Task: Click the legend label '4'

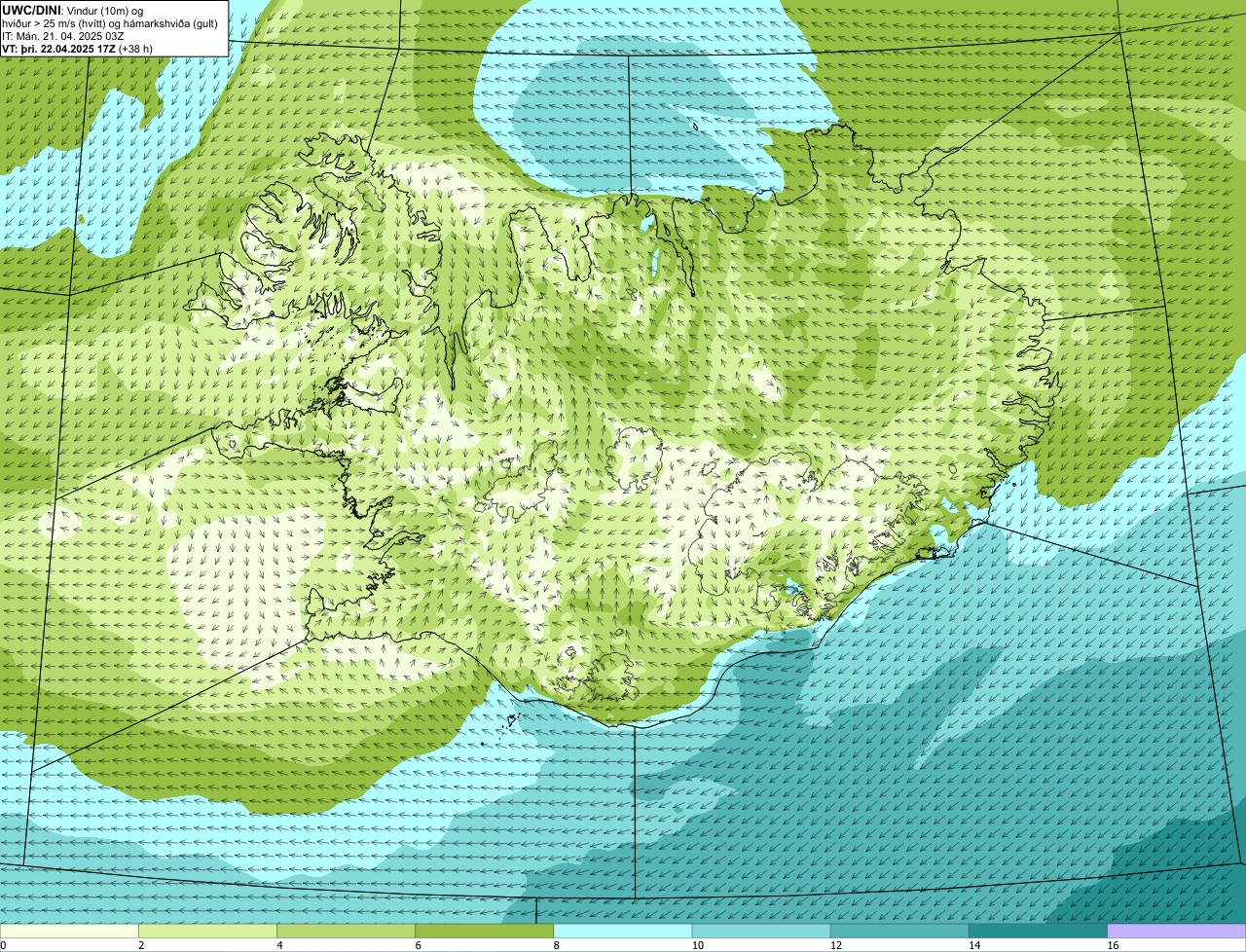Action: point(280,945)
